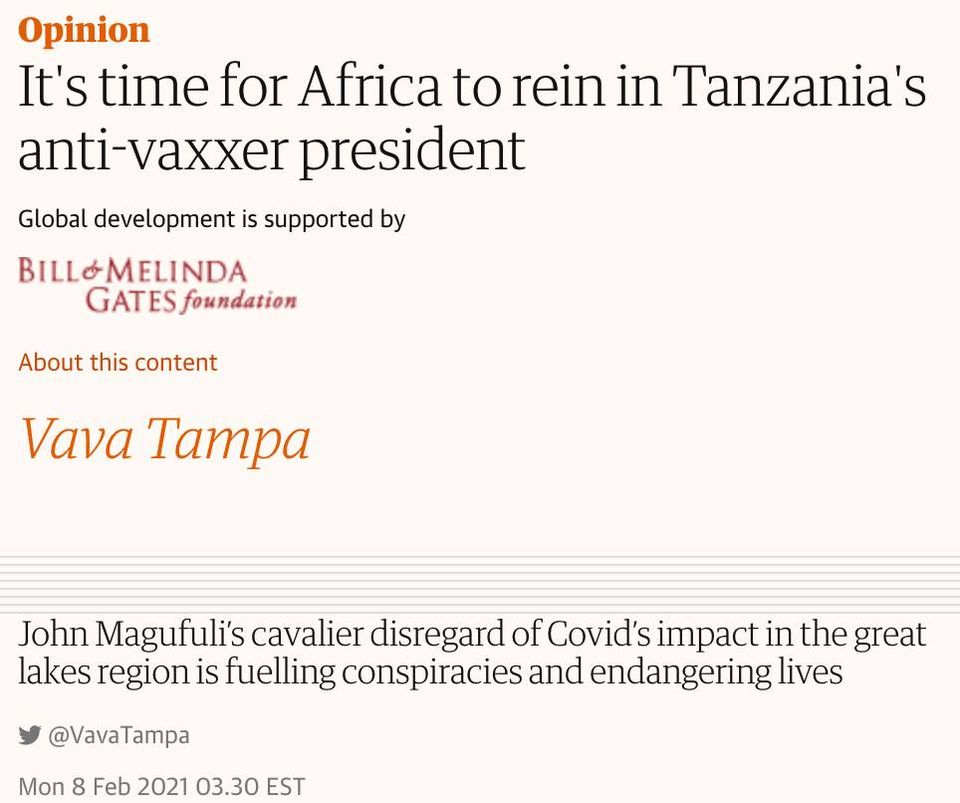Click the Global development sponsor text
960x803 pixels.
[x=127, y=218]
